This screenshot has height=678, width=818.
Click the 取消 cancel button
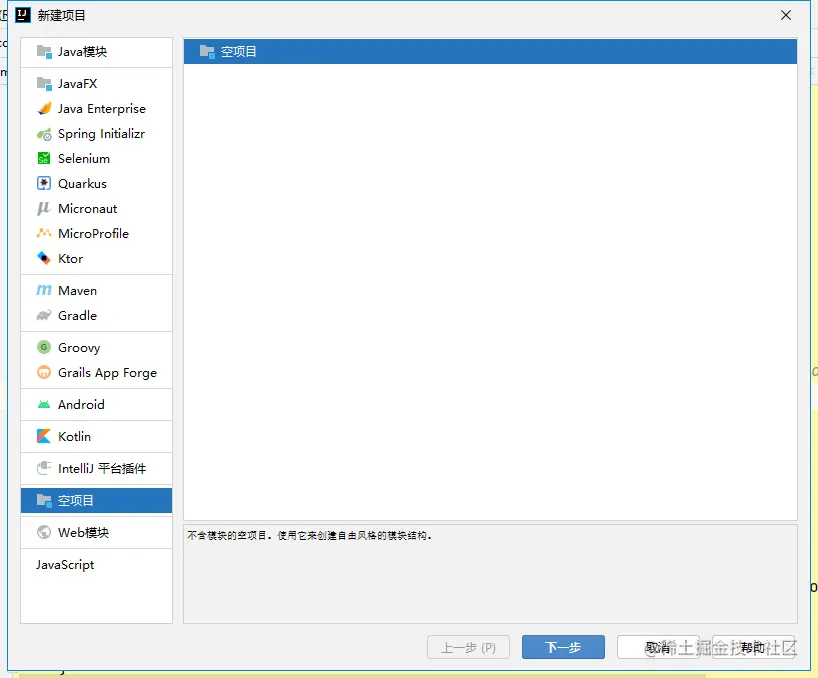658,647
